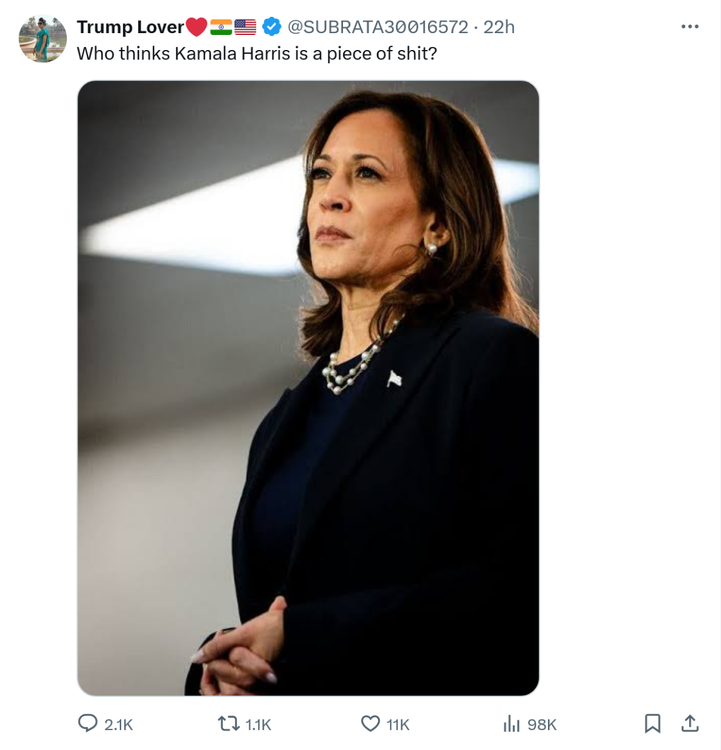Open the @SUBRATA30016572 handle link

(x=377, y=27)
